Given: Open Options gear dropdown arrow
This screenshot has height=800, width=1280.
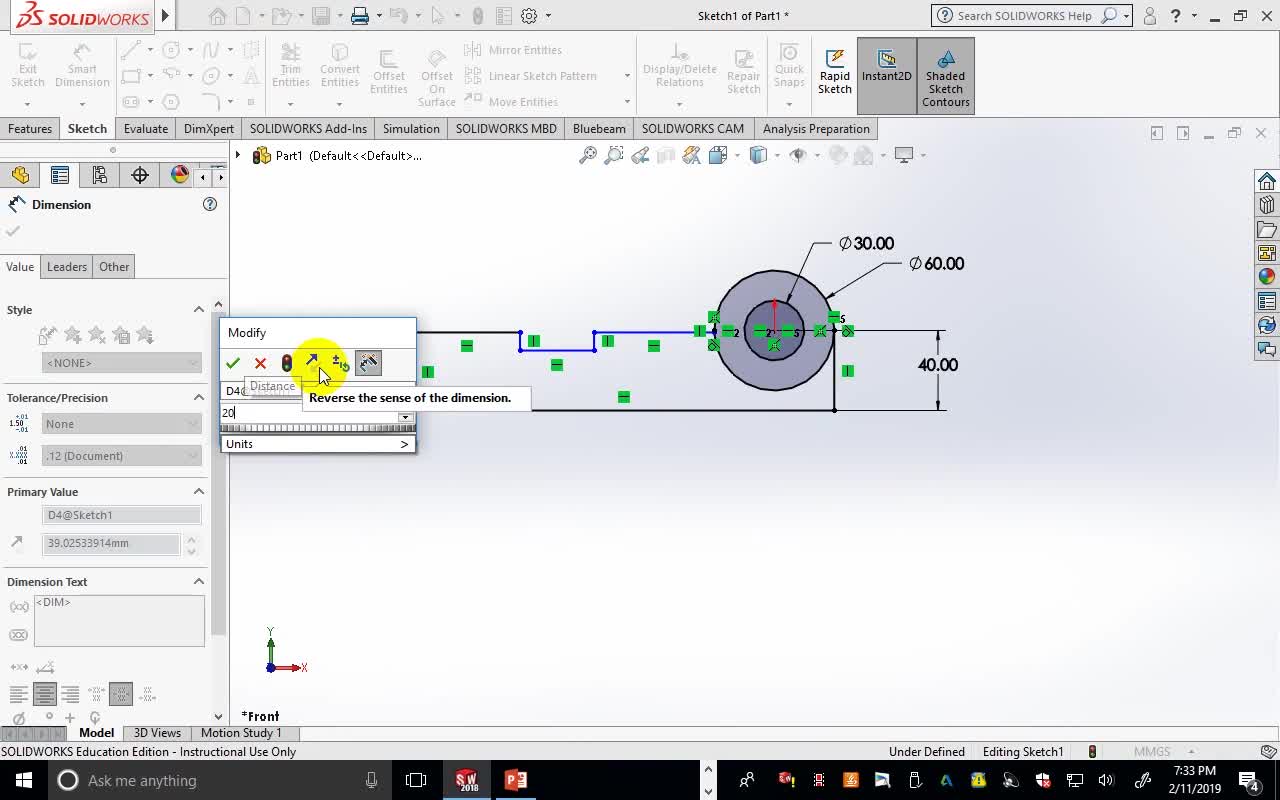Looking at the screenshot, I should pyautogui.click(x=547, y=16).
